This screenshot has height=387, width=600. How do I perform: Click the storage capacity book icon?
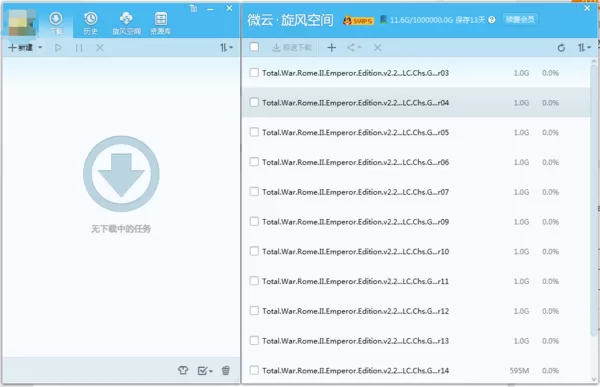[383, 19]
